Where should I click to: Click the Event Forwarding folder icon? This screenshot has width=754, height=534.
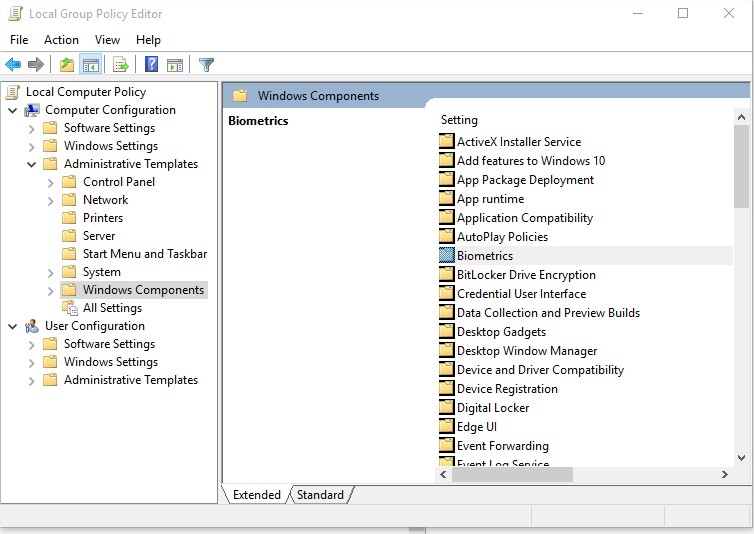[447, 445]
